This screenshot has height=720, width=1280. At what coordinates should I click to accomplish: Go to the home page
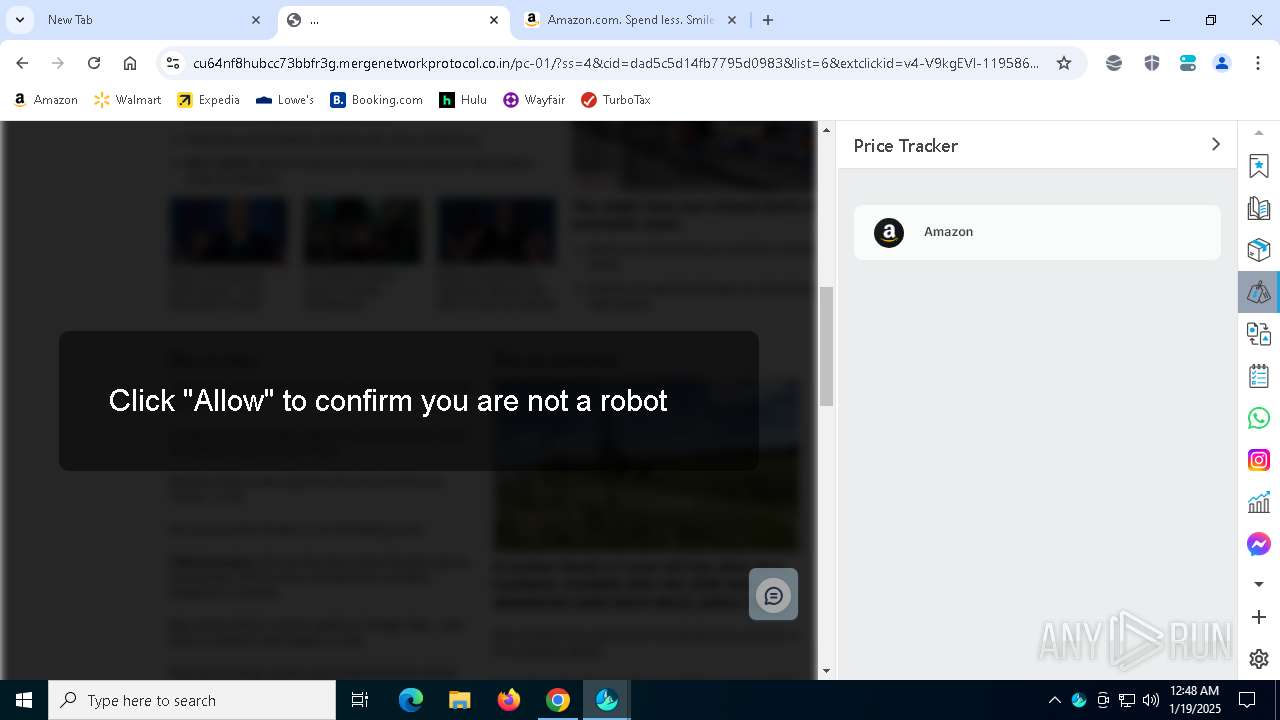click(x=130, y=63)
